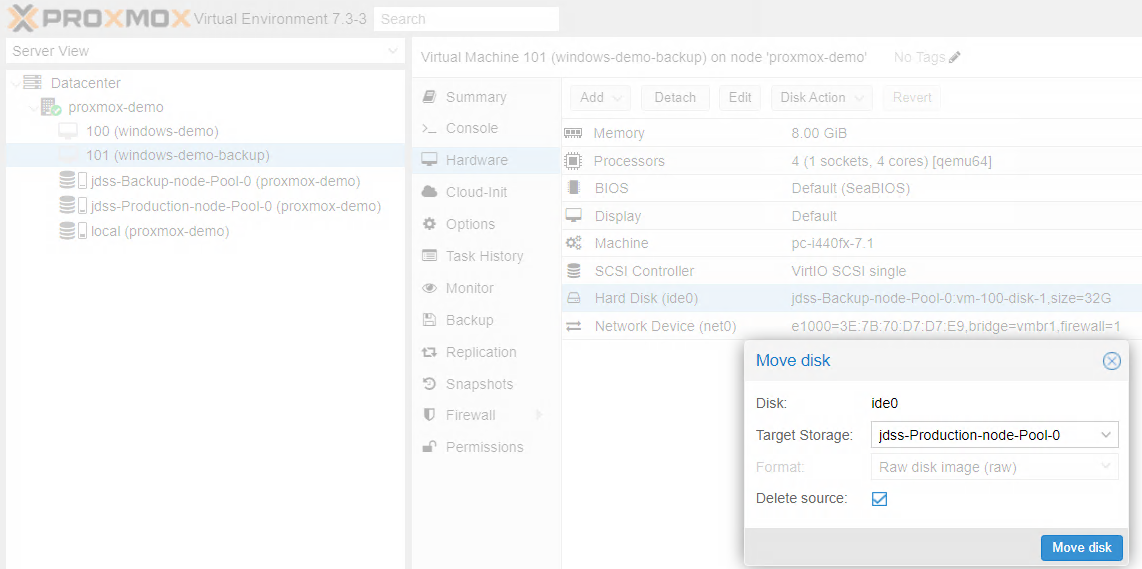Collapse the proxmox-demo tree node
This screenshot has height=569, width=1142.
(x=34, y=108)
